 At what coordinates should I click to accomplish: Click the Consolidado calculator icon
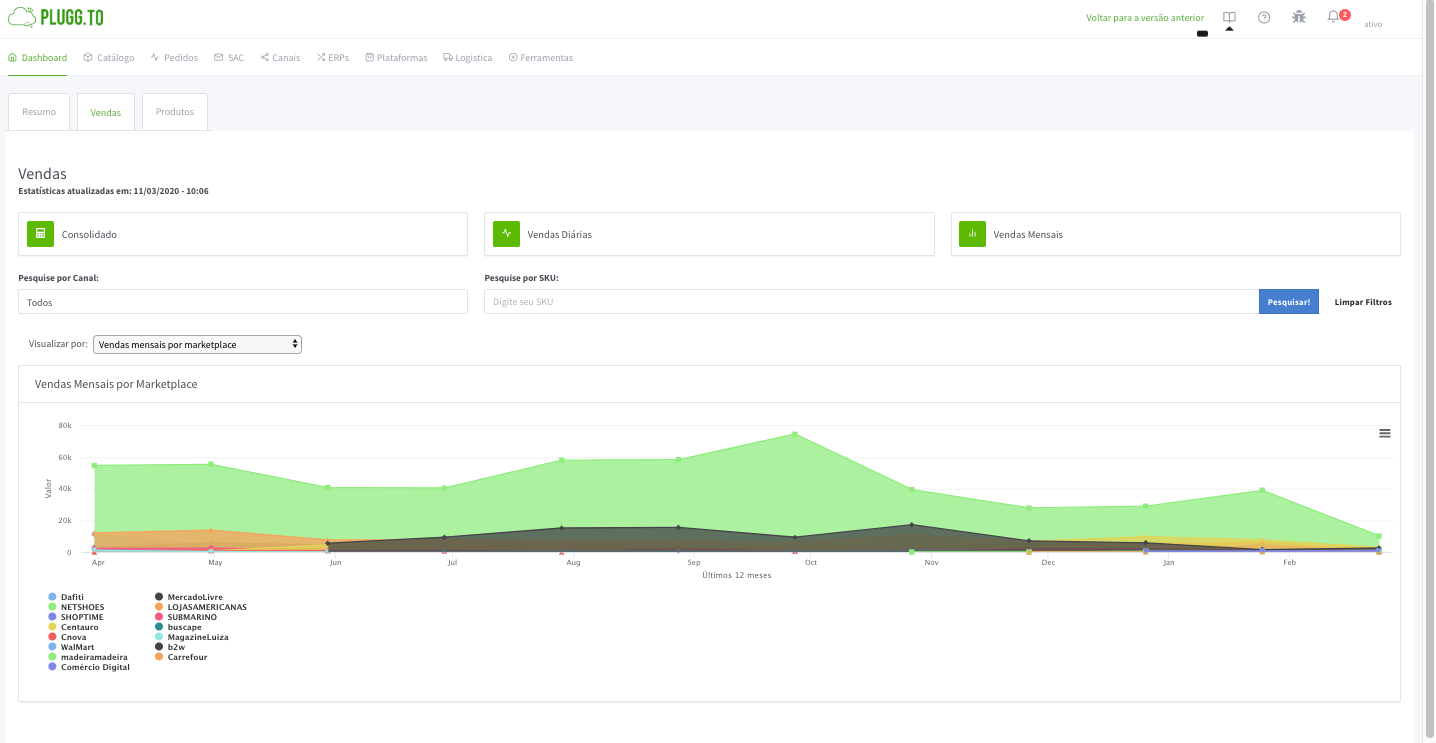pos(40,234)
